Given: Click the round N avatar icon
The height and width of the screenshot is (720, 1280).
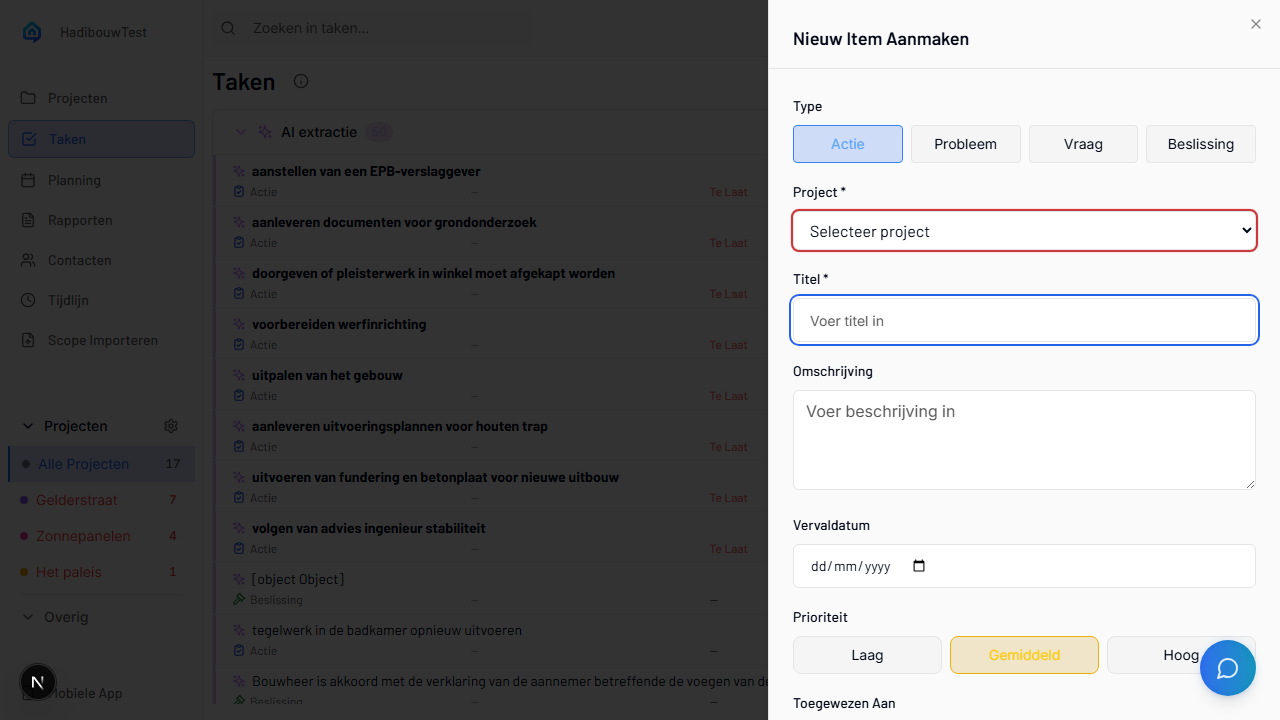Looking at the screenshot, I should click(x=38, y=682).
